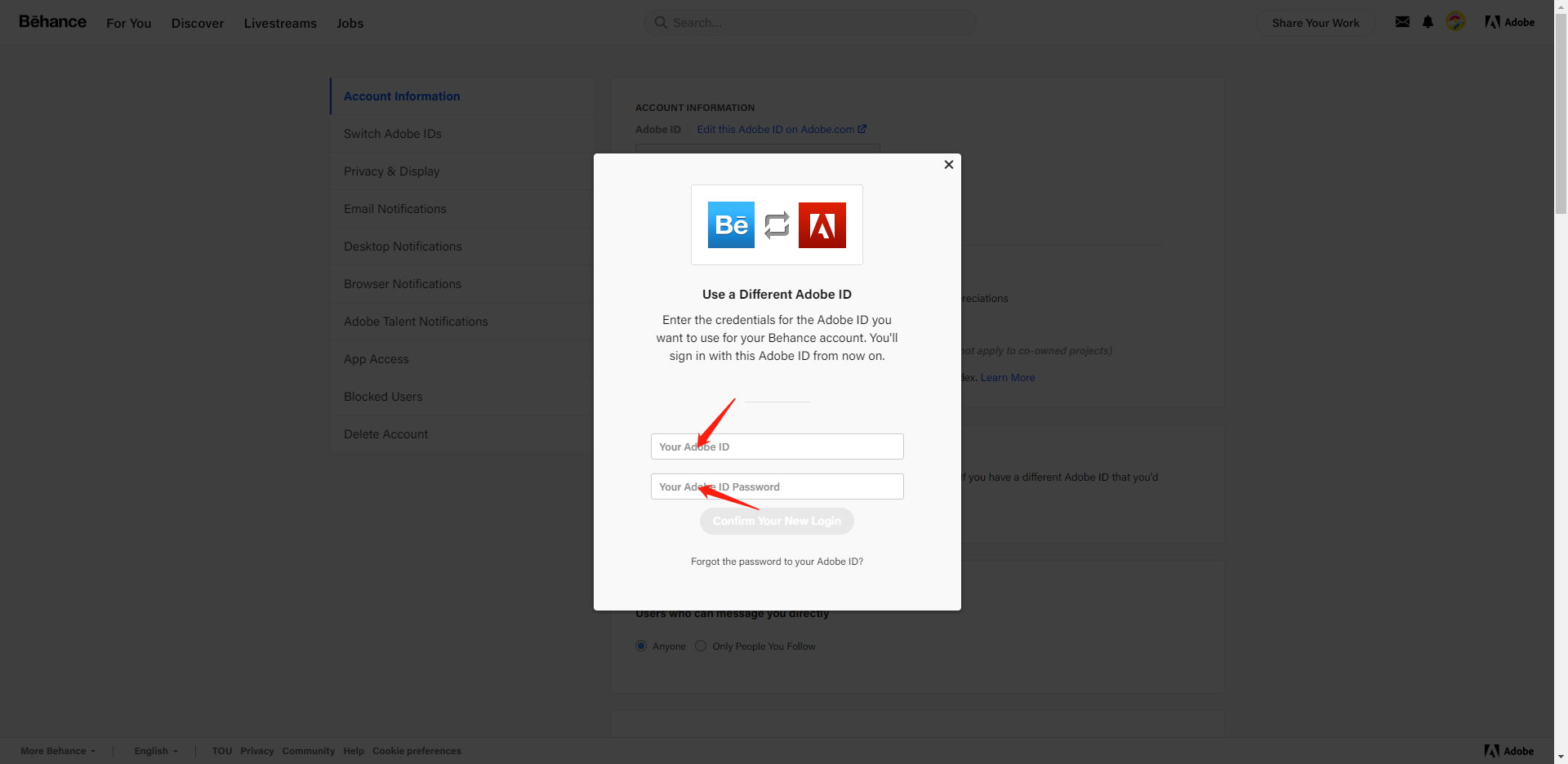This screenshot has width=1568, height=764.
Task: Click the scrollbar up arrow
Action: [1561, 7]
